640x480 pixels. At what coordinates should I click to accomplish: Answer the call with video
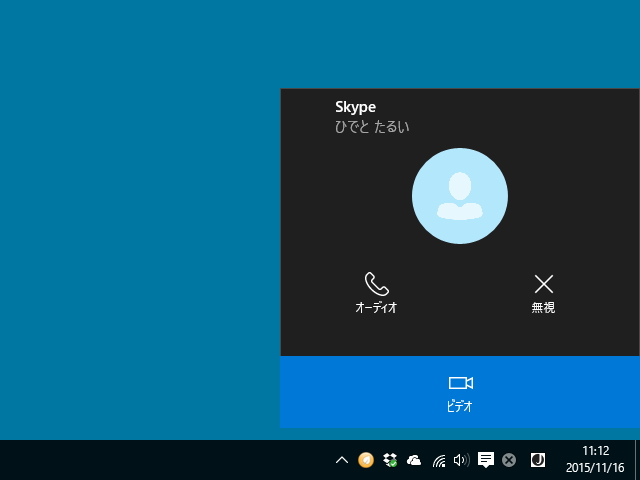(460, 392)
